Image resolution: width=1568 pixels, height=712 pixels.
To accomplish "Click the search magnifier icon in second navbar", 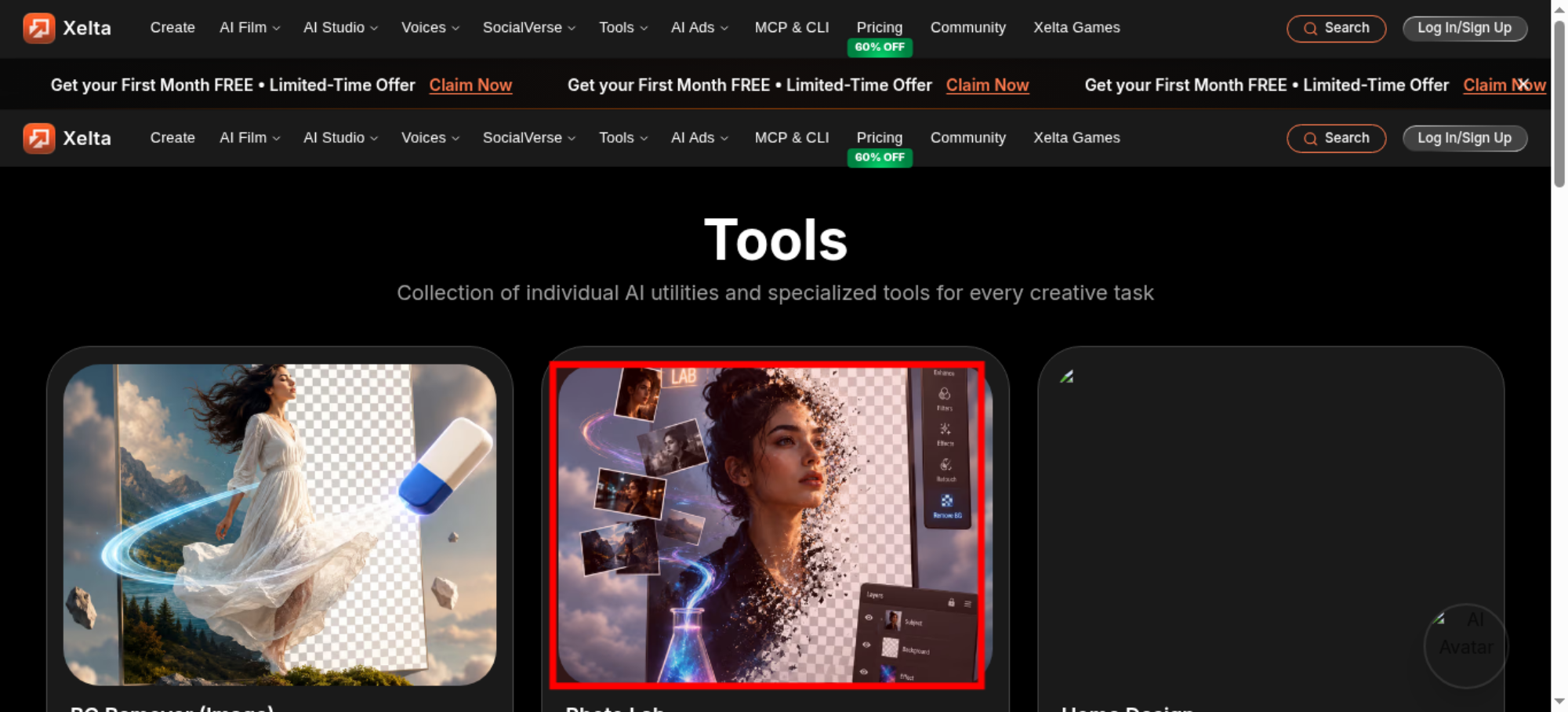I will click(x=1310, y=139).
